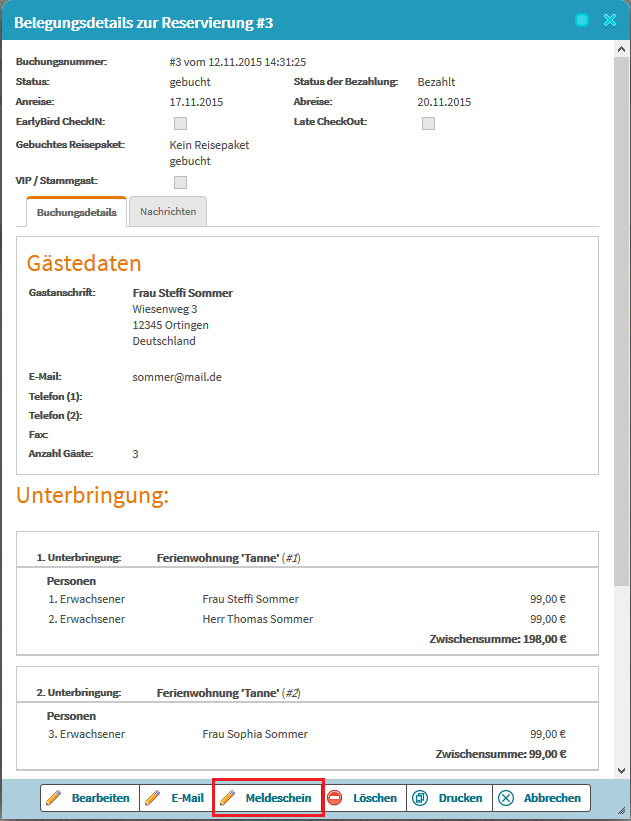Maximize the dialog with the square icon
This screenshot has height=821, width=631.
pos(582,20)
